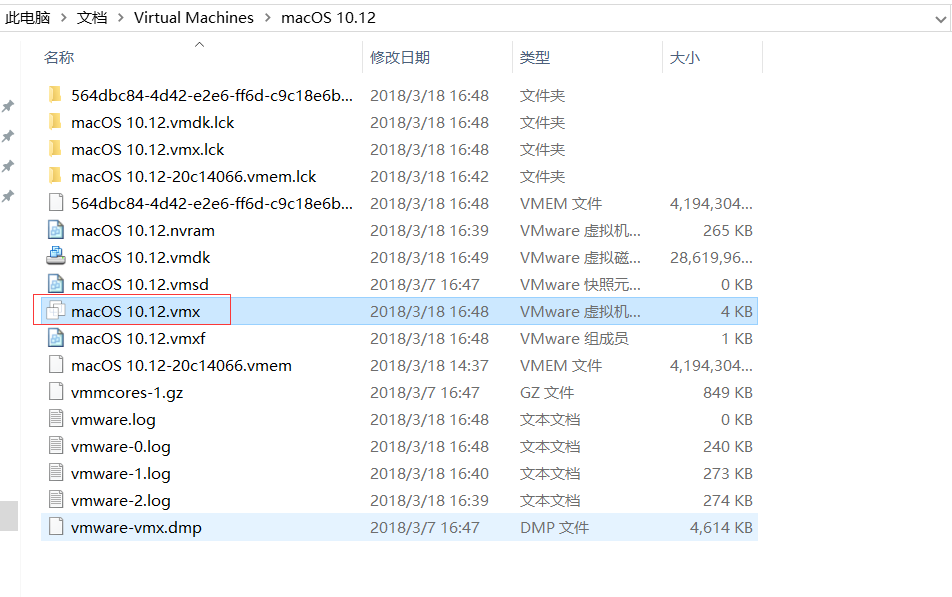The height and width of the screenshot is (597, 952).
Task: Go to 此电脑 in the breadcrumb path
Action: [27, 18]
